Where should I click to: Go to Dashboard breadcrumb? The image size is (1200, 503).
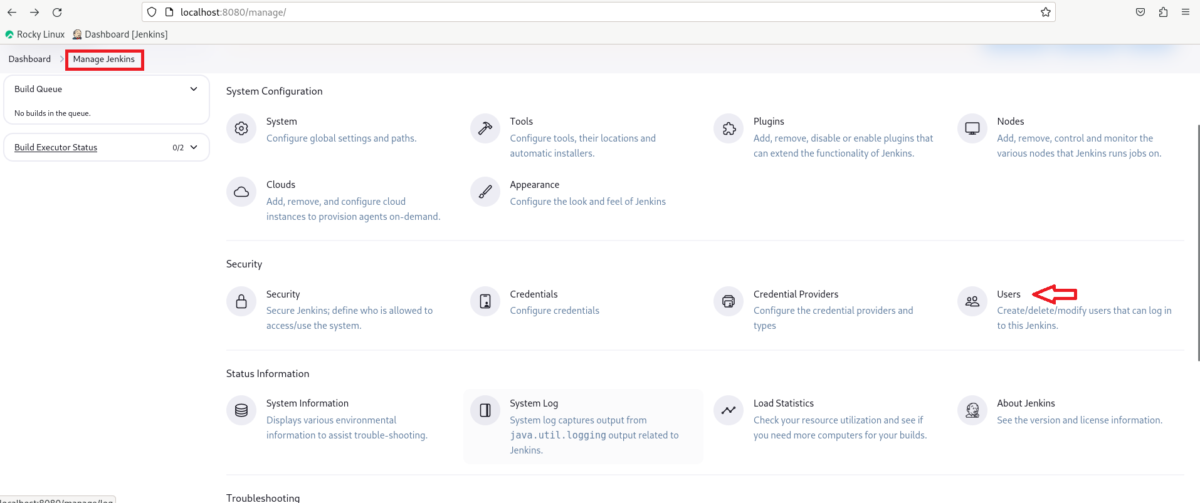click(x=29, y=59)
